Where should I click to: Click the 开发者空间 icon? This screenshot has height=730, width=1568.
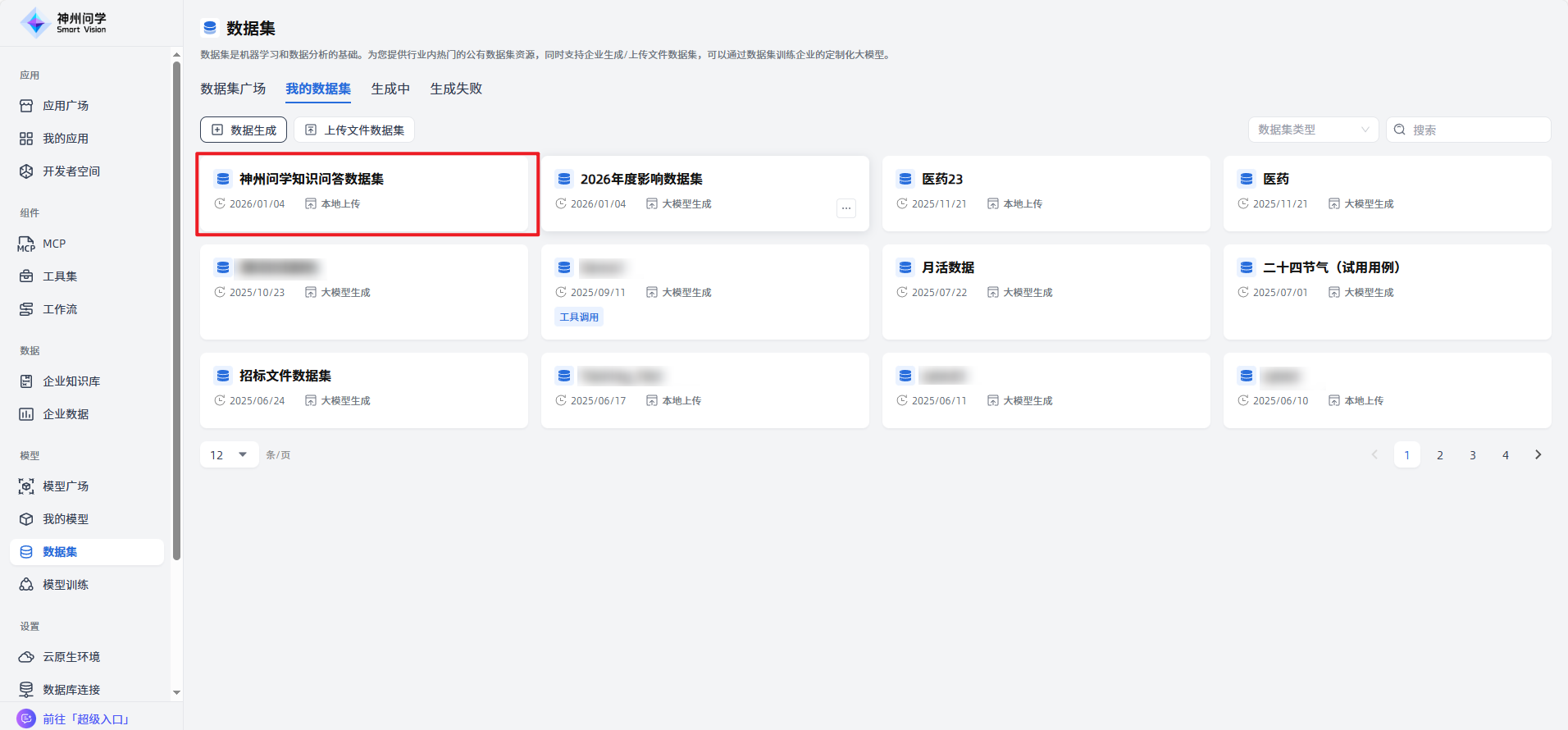pyautogui.click(x=26, y=171)
